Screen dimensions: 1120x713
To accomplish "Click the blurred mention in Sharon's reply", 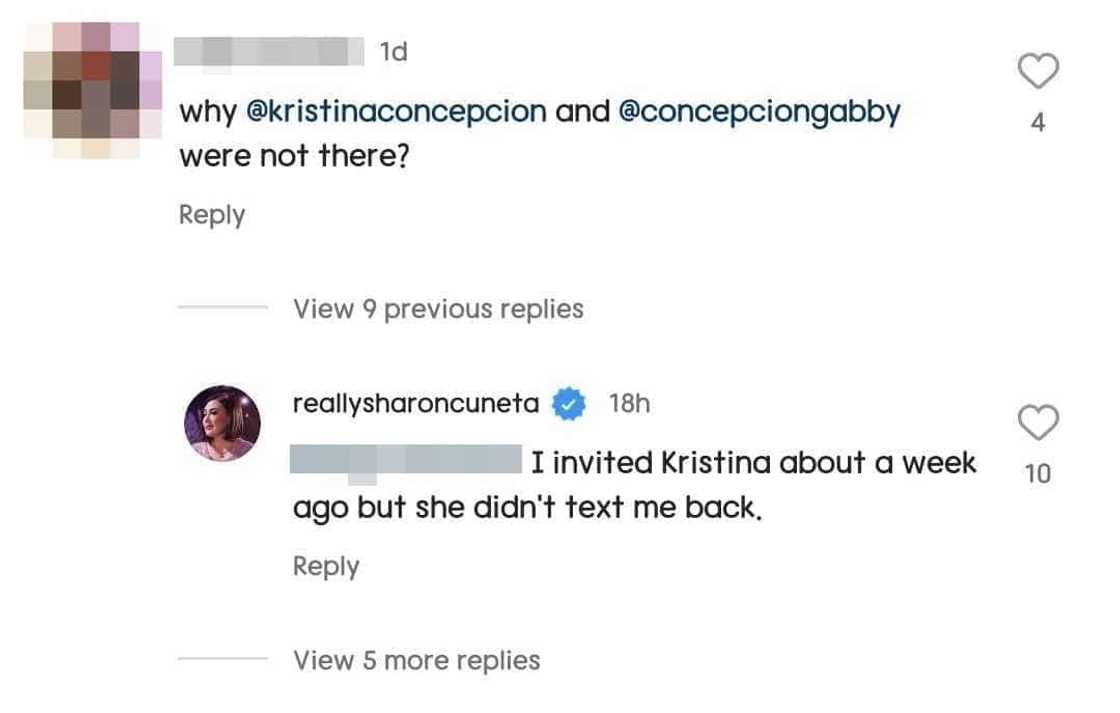I will click(405, 461).
